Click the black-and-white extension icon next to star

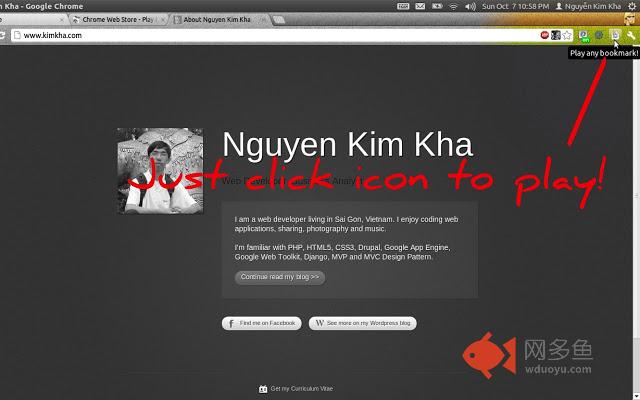pyautogui.click(x=556, y=35)
